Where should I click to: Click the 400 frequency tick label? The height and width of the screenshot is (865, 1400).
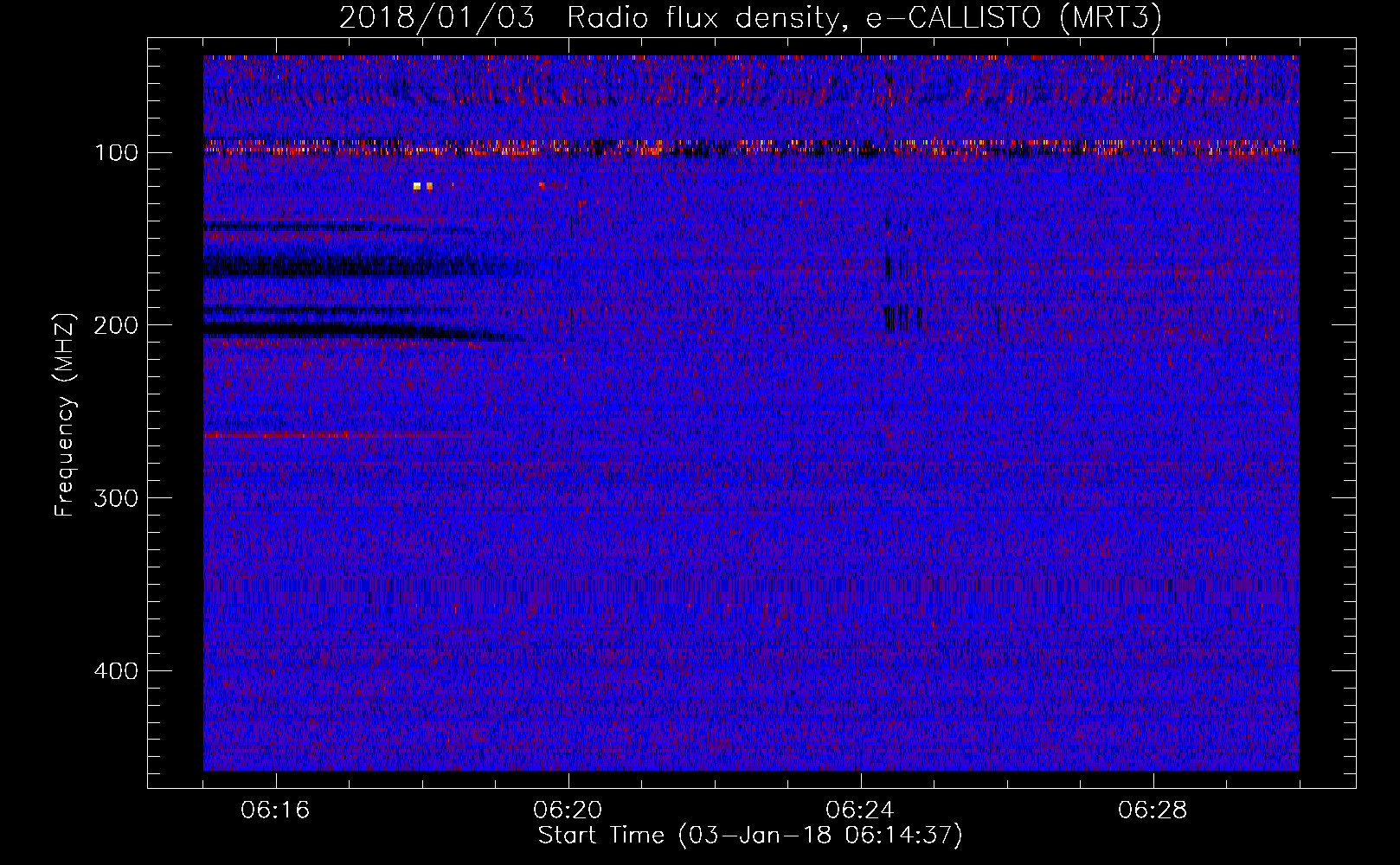[x=116, y=671]
